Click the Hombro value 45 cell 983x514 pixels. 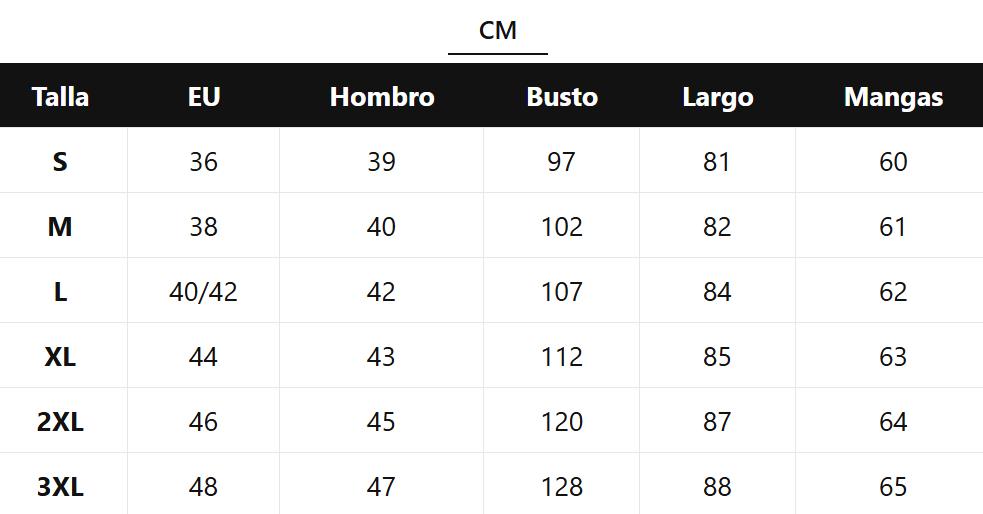click(x=382, y=422)
